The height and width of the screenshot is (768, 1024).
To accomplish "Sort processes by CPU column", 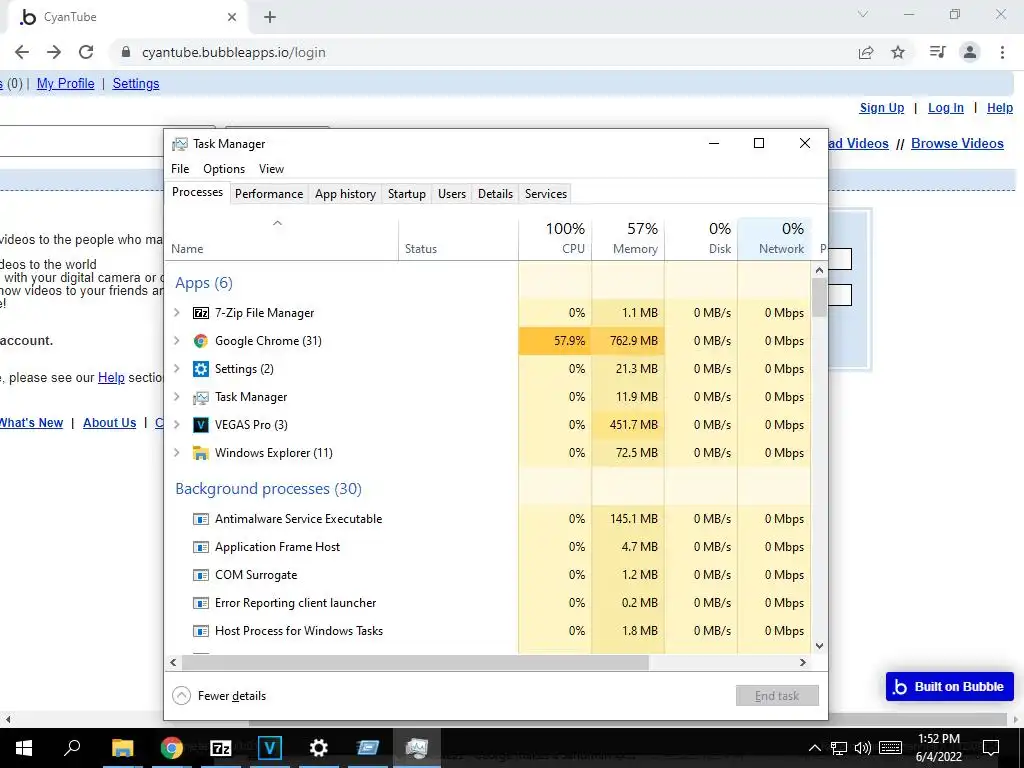I will [555, 238].
